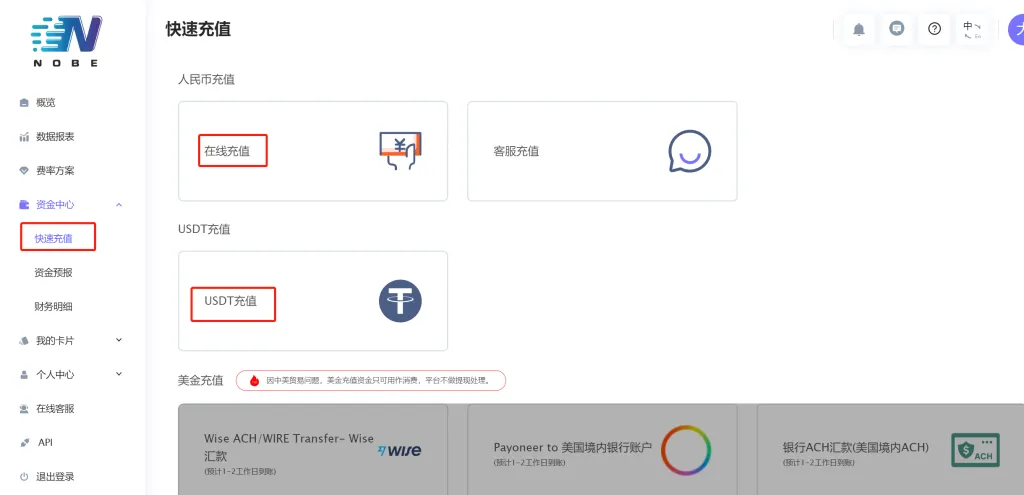
Task: Select 财务明细 submenu item
Action: [x=54, y=307]
